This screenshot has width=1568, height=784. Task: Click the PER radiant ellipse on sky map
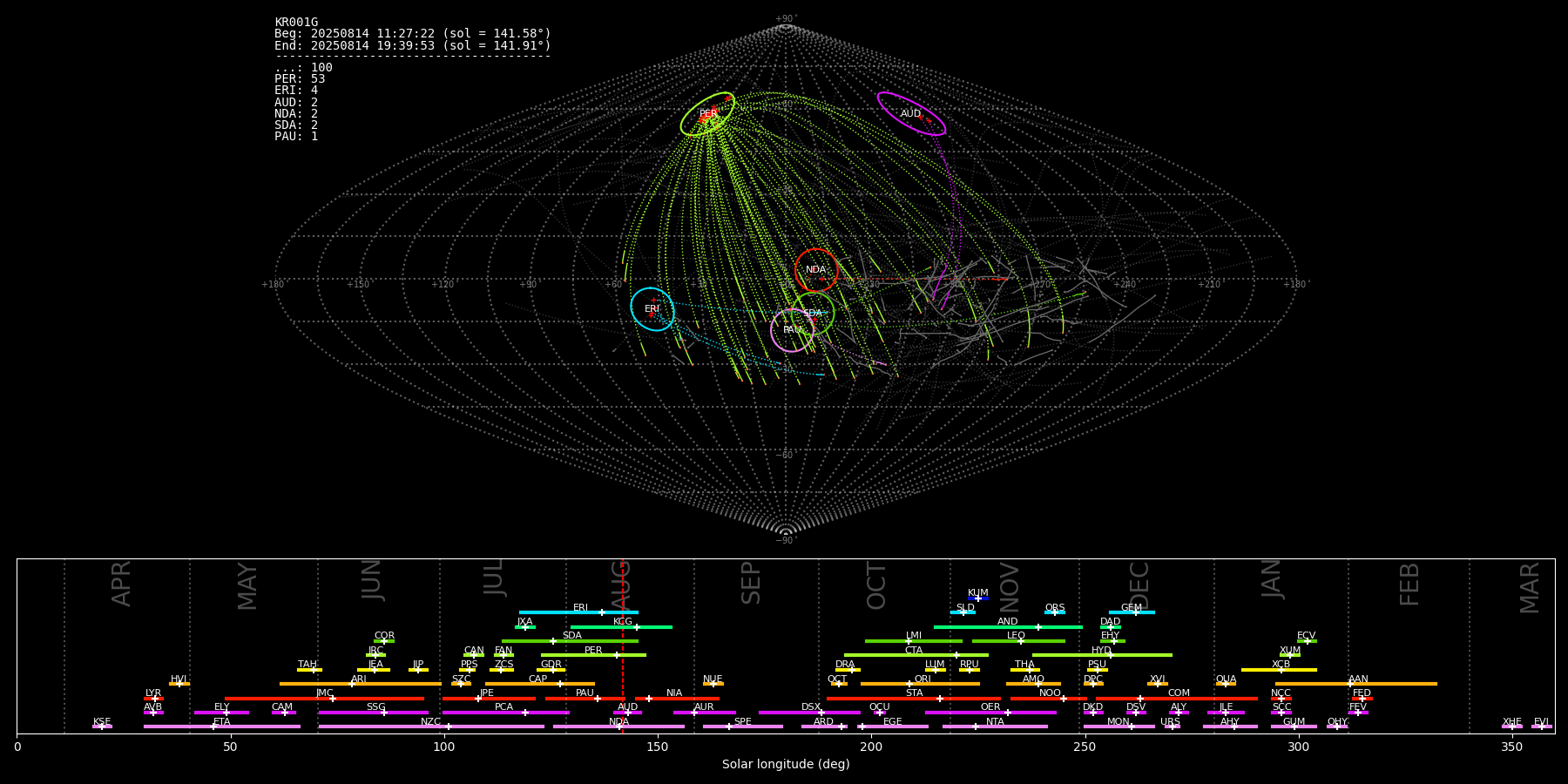coord(707,113)
